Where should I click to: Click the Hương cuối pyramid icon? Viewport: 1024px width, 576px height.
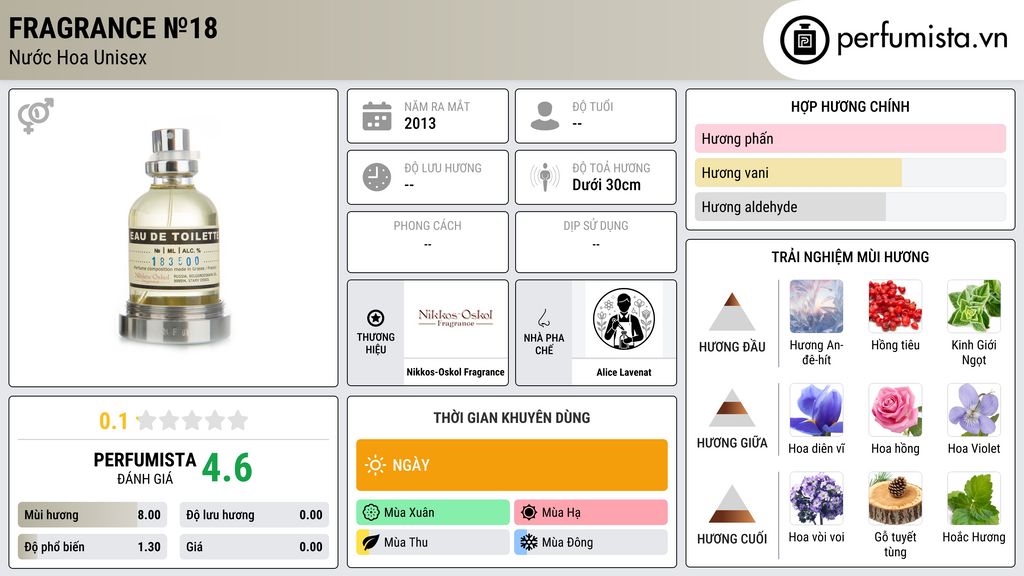(x=732, y=504)
